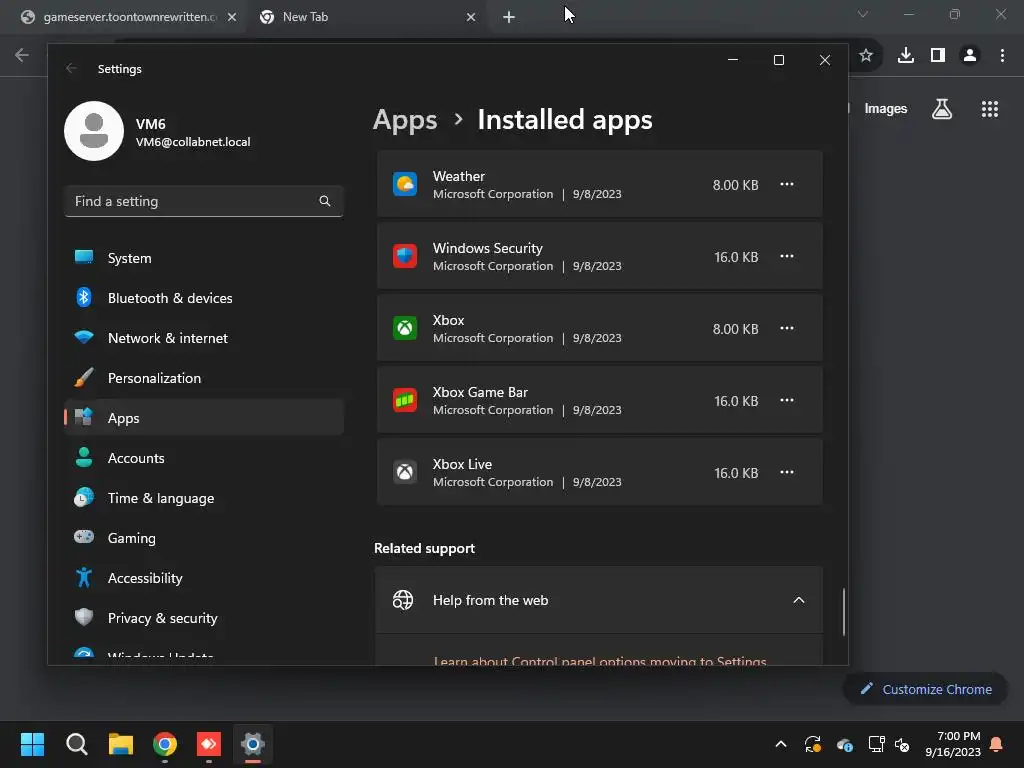This screenshot has height=768, width=1024.
Task: Open Time & language settings
Action: click(x=204, y=498)
